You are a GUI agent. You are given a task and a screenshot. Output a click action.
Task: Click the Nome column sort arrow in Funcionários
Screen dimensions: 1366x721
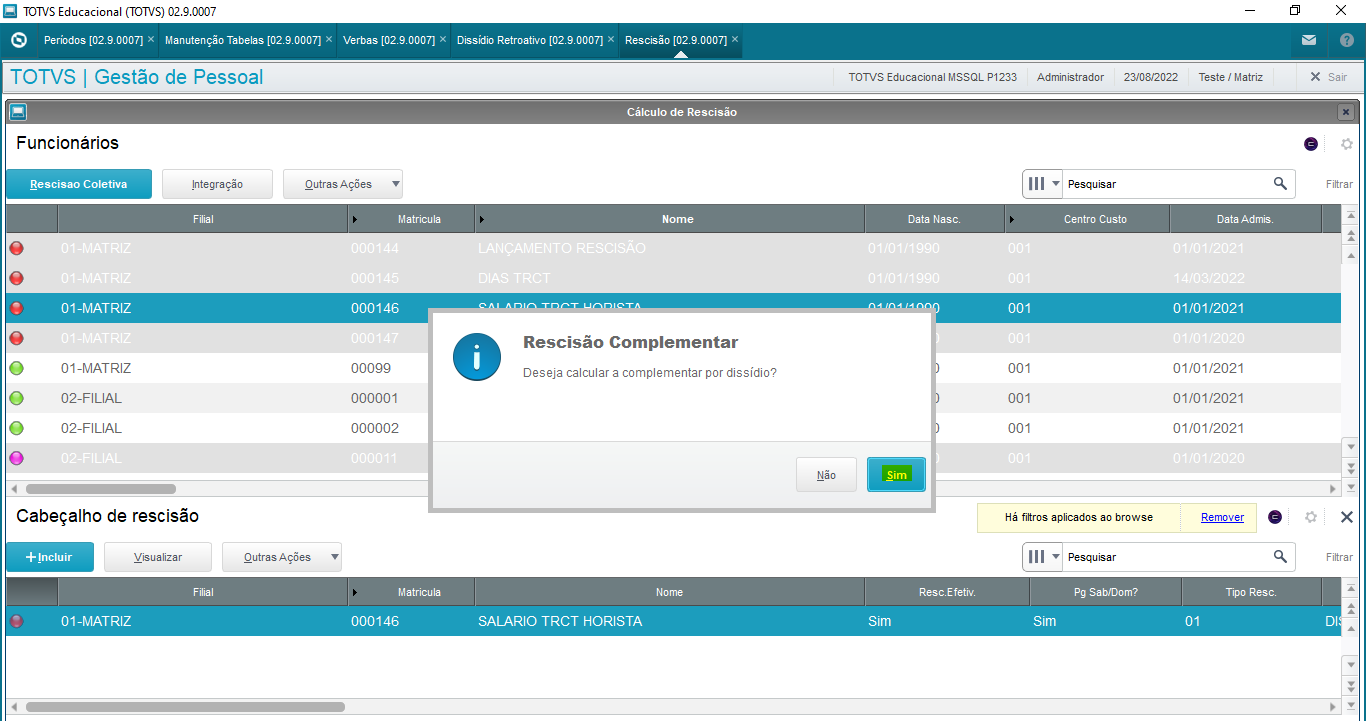[482, 219]
